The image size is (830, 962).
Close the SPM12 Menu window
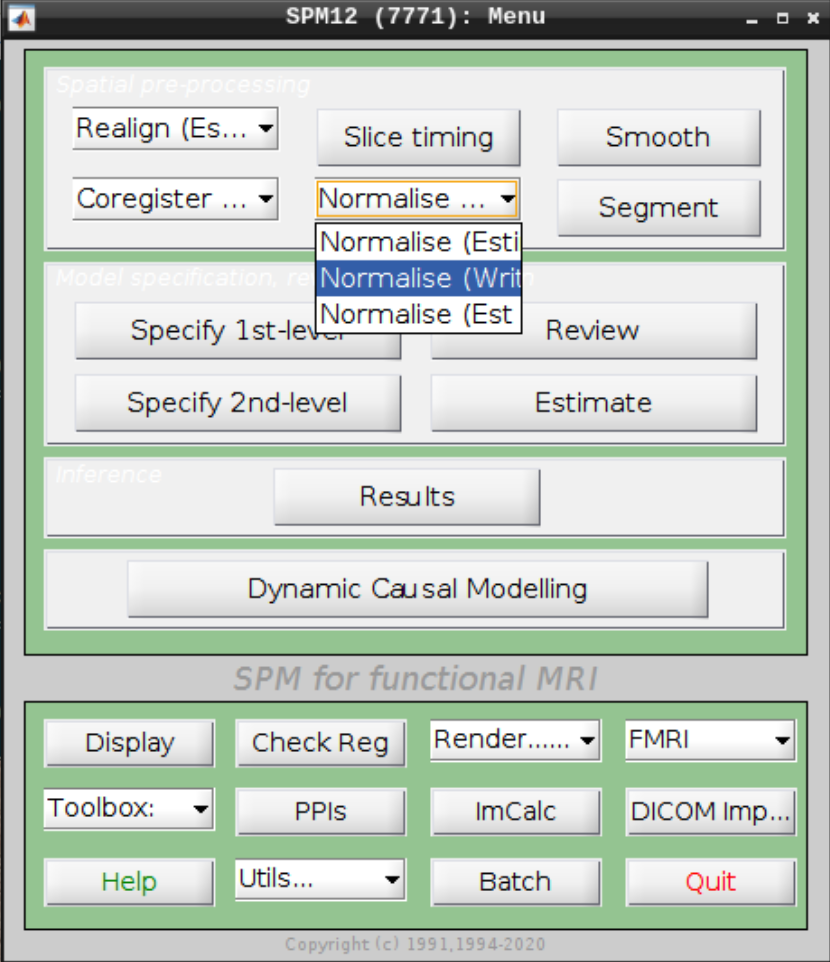[x=813, y=18]
